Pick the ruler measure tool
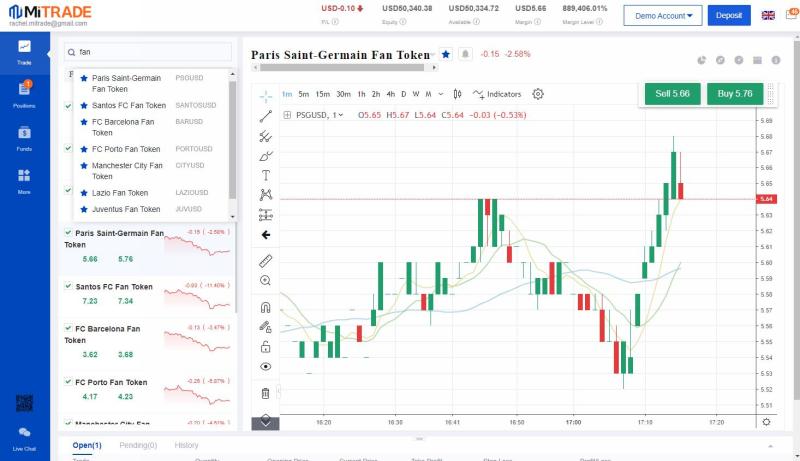800x461 pixels. (x=265, y=261)
